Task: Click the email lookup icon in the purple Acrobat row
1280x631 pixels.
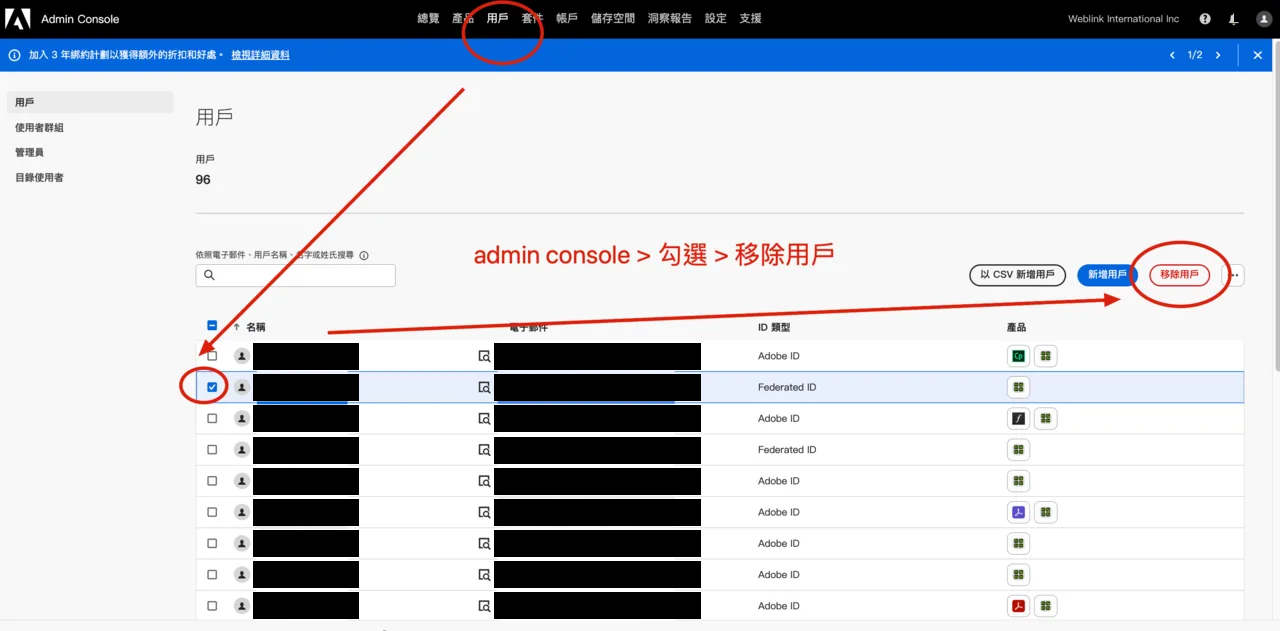Action: pyautogui.click(x=484, y=512)
